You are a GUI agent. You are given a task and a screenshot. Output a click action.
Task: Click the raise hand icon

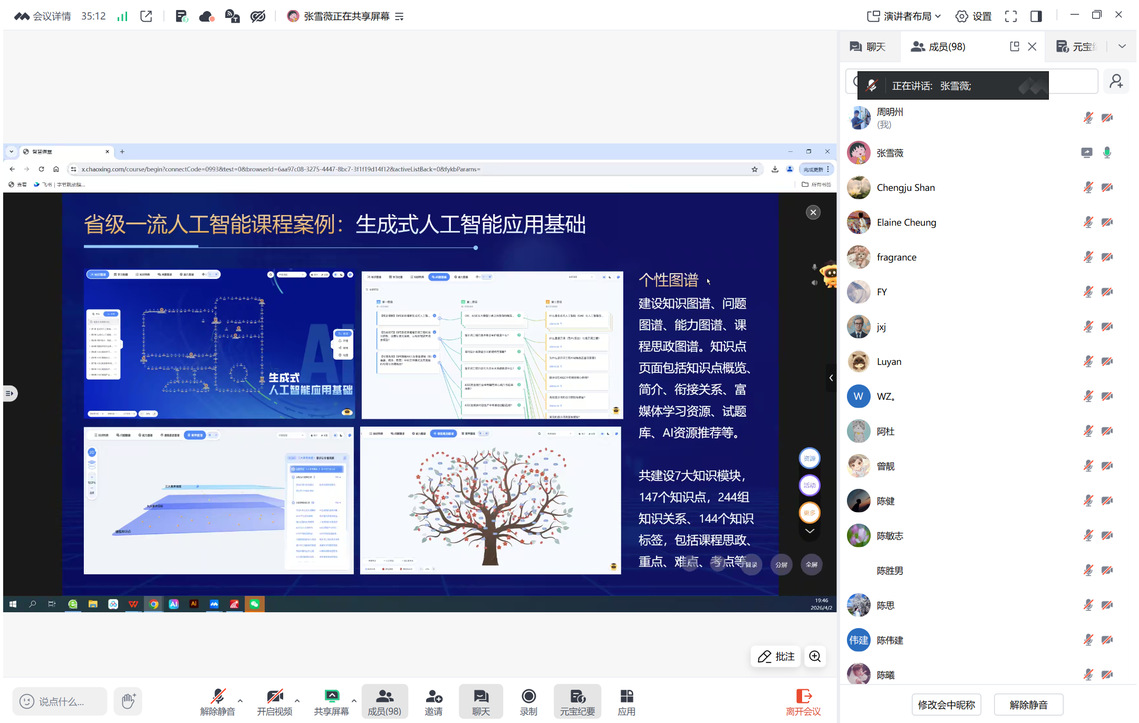point(127,701)
